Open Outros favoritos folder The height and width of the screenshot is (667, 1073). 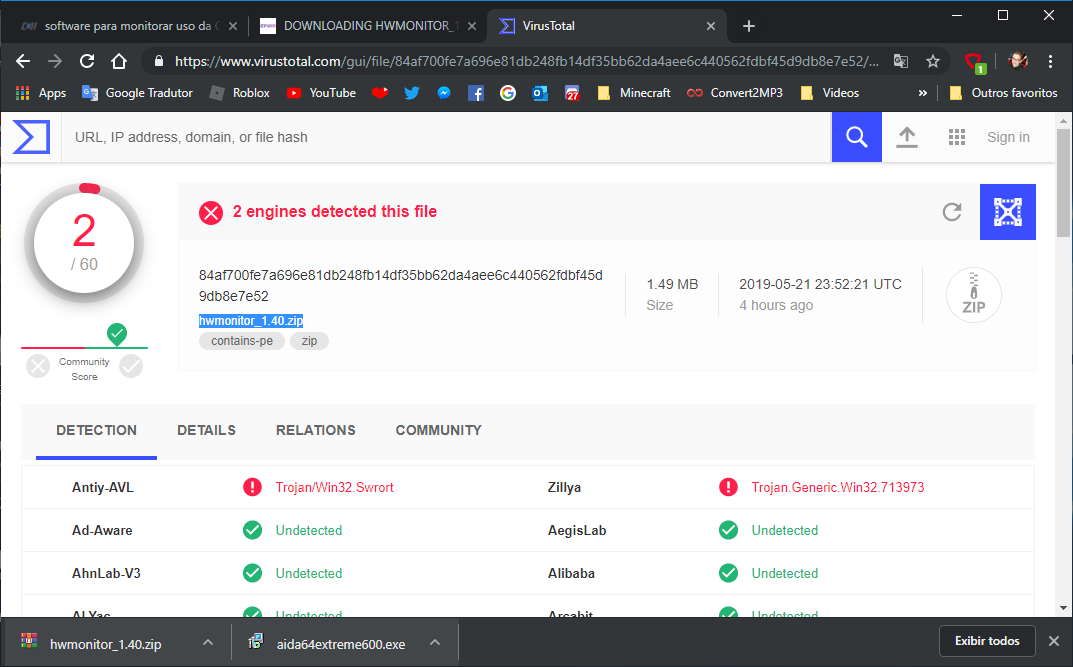(1003, 93)
